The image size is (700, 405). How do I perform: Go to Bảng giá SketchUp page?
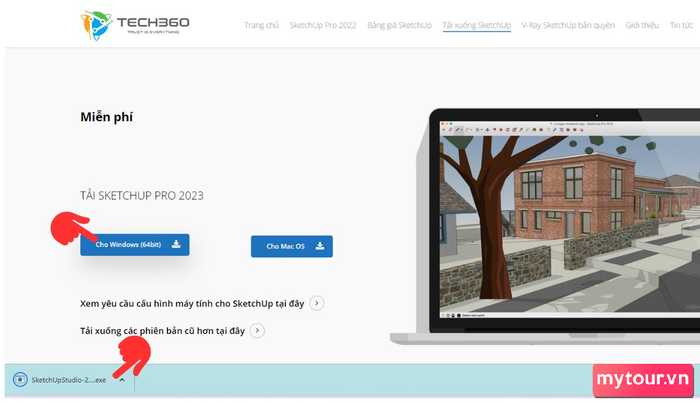point(400,25)
